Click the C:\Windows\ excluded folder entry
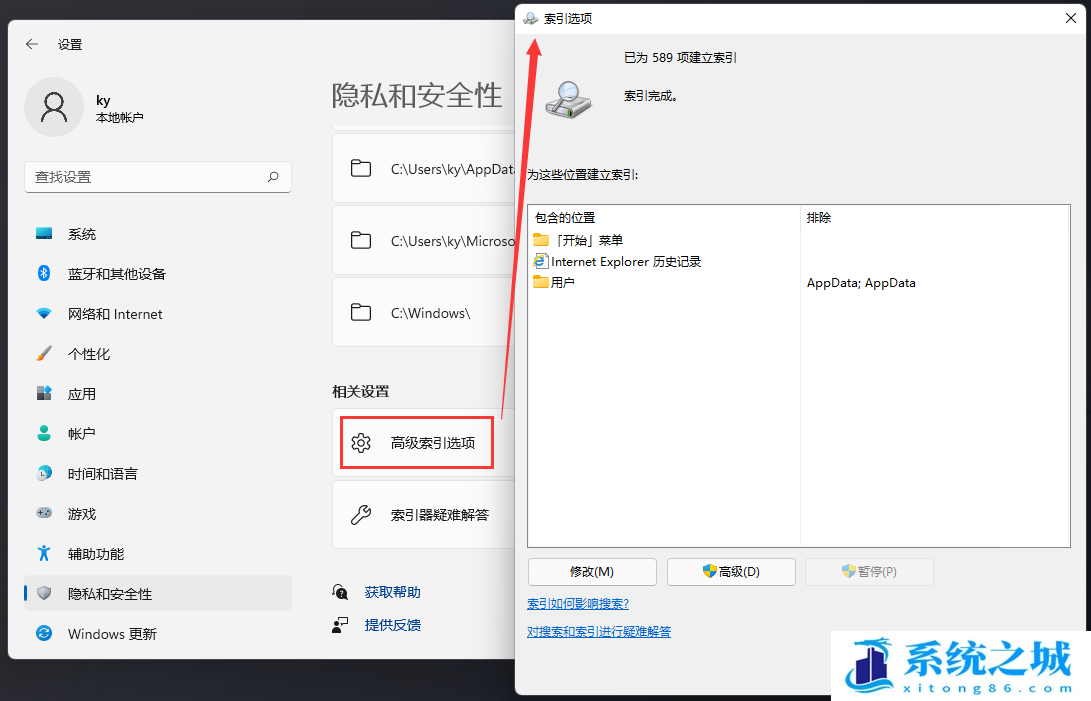The height and width of the screenshot is (701, 1091). (423, 313)
